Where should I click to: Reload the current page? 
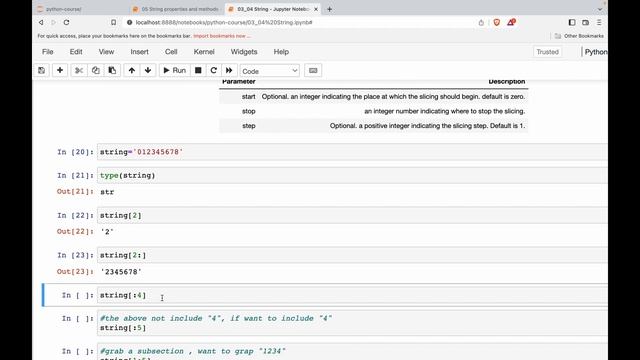[67, 22]
